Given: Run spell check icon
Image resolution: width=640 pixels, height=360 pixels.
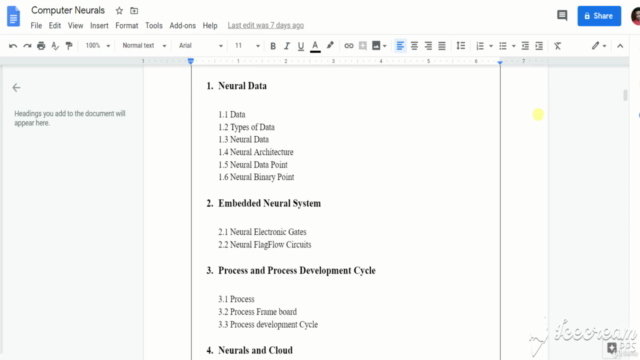Looking at the screenshot, I should [55, 46].
